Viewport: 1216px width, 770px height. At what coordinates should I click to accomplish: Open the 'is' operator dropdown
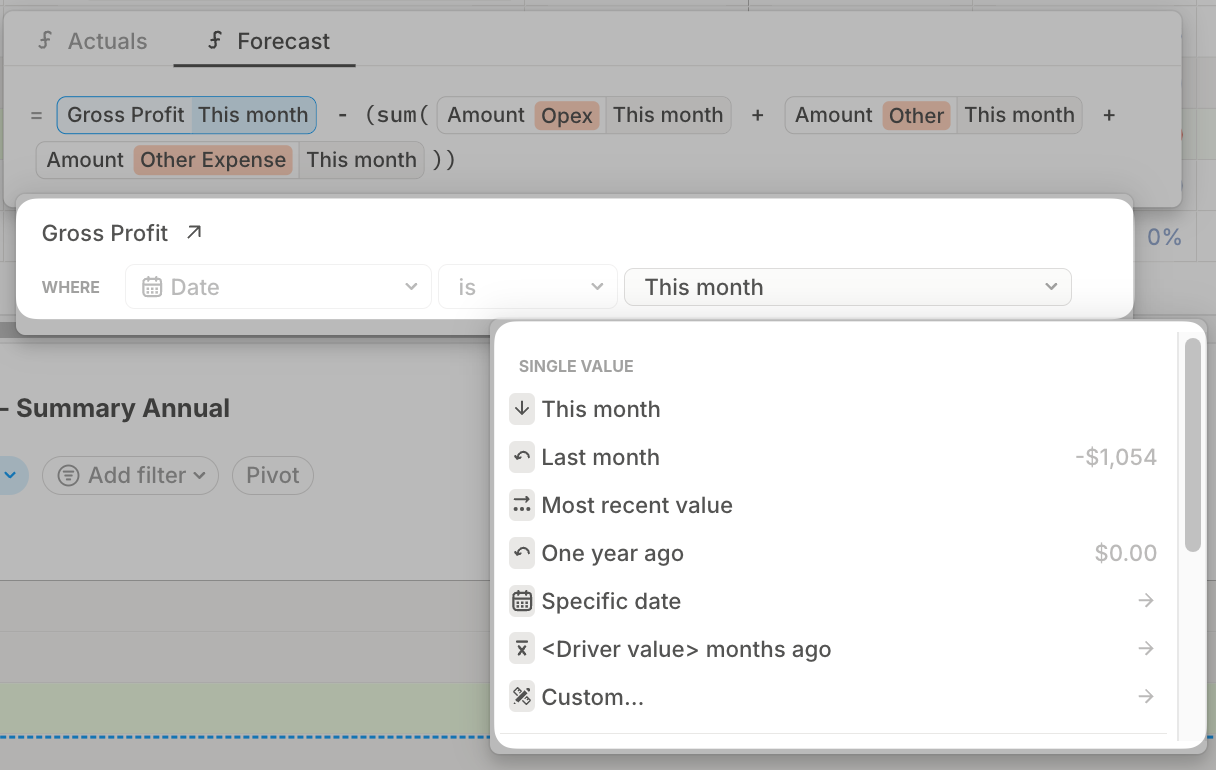point(528,287)
